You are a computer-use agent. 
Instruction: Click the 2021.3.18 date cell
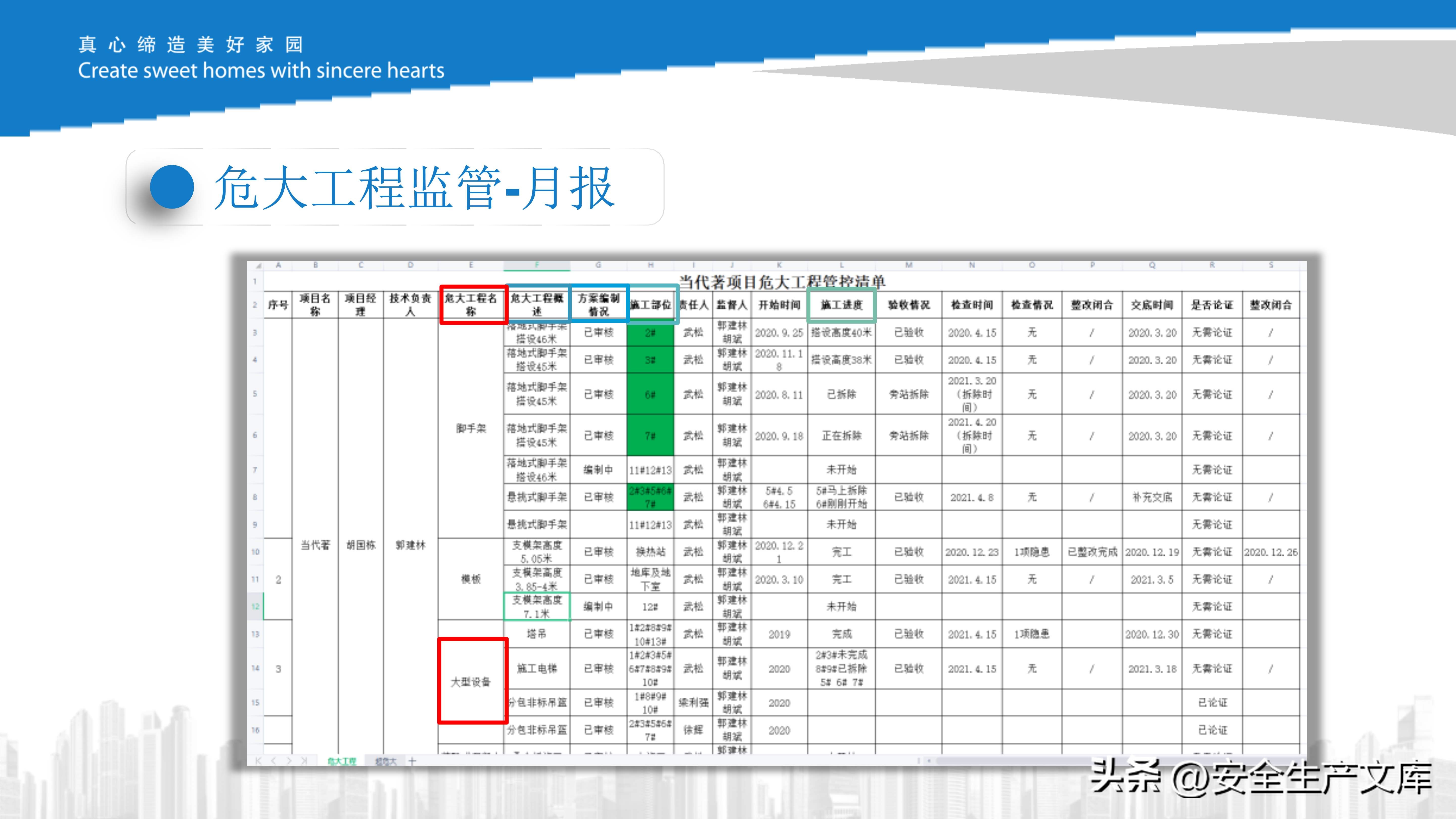pos(1152,669)
